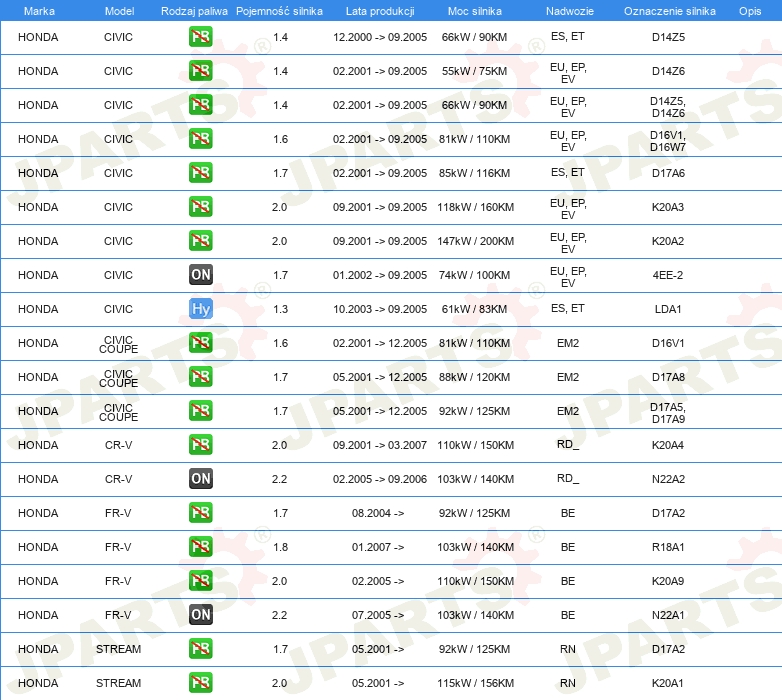Click petrol icon in K20A9 row
The width and height of the screenshot is (782, 700).
[x=200, y=581]
